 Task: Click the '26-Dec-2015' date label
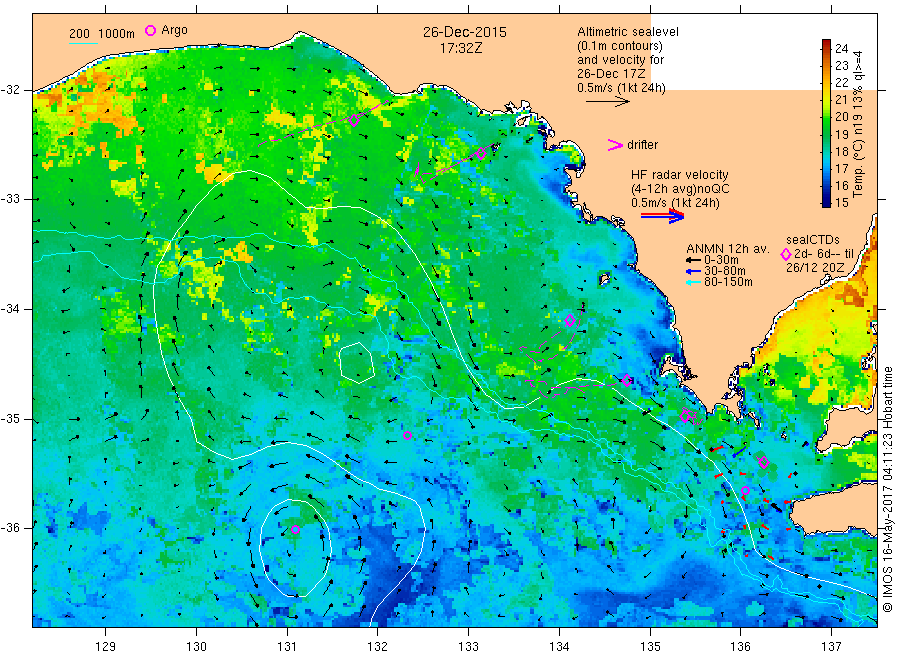465,32
